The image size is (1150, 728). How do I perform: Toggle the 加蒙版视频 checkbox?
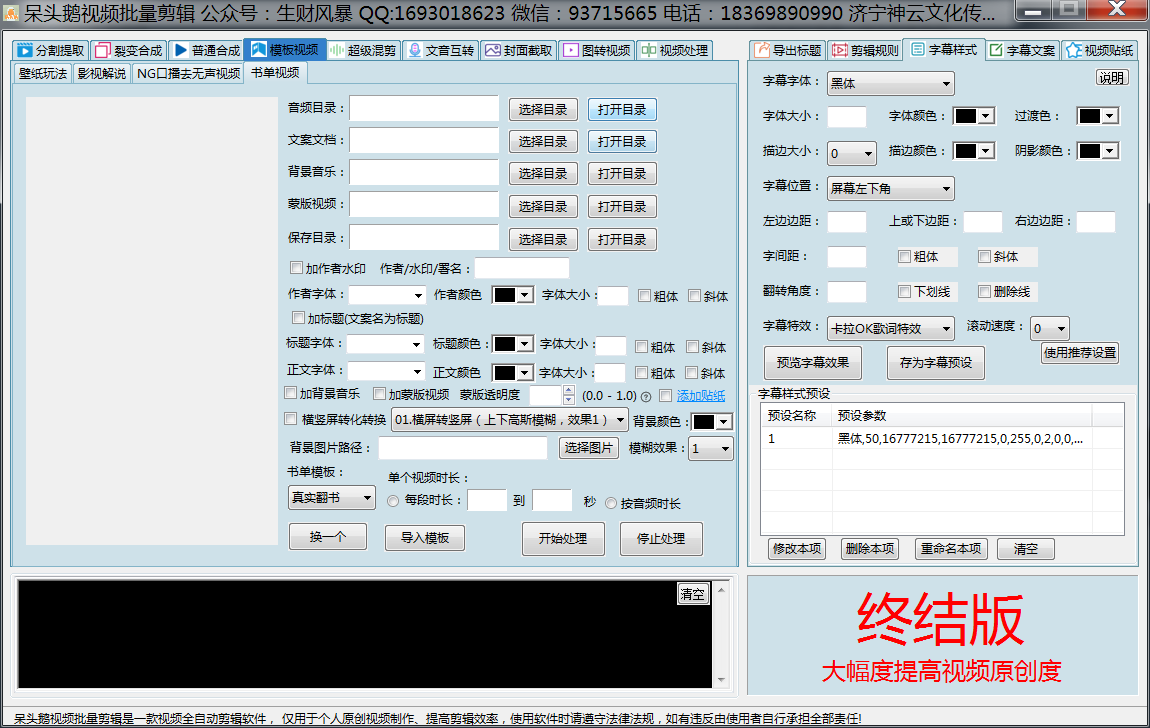click(379, 394)
